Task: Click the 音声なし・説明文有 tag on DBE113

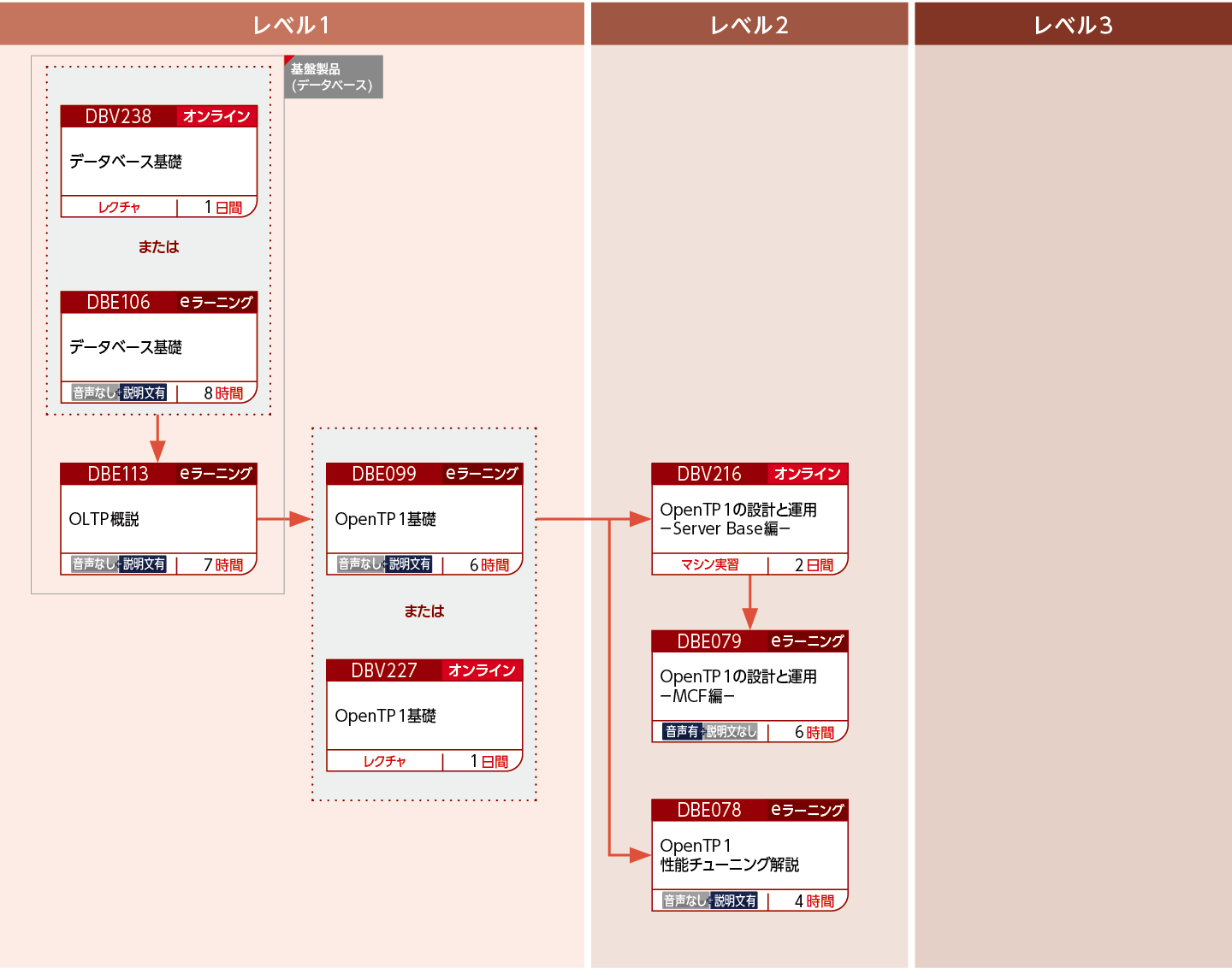Action: (x=119, y=564)
